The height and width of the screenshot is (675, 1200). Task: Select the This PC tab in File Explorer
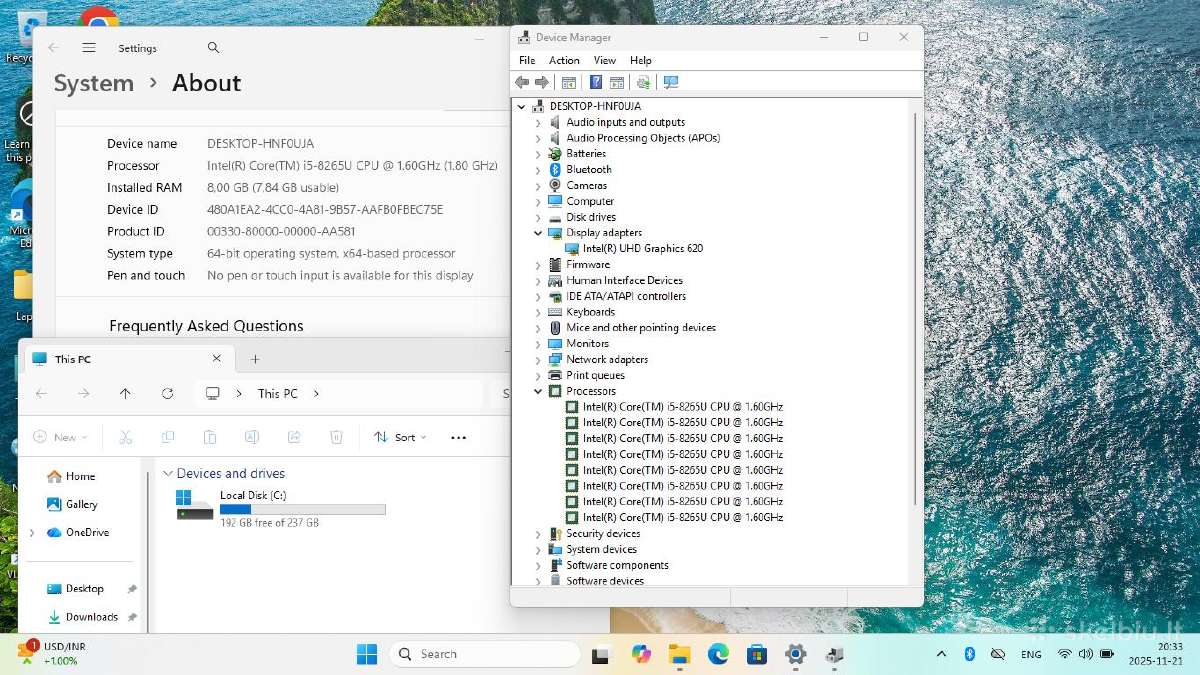pyautogui.click(x=127, y=359)
